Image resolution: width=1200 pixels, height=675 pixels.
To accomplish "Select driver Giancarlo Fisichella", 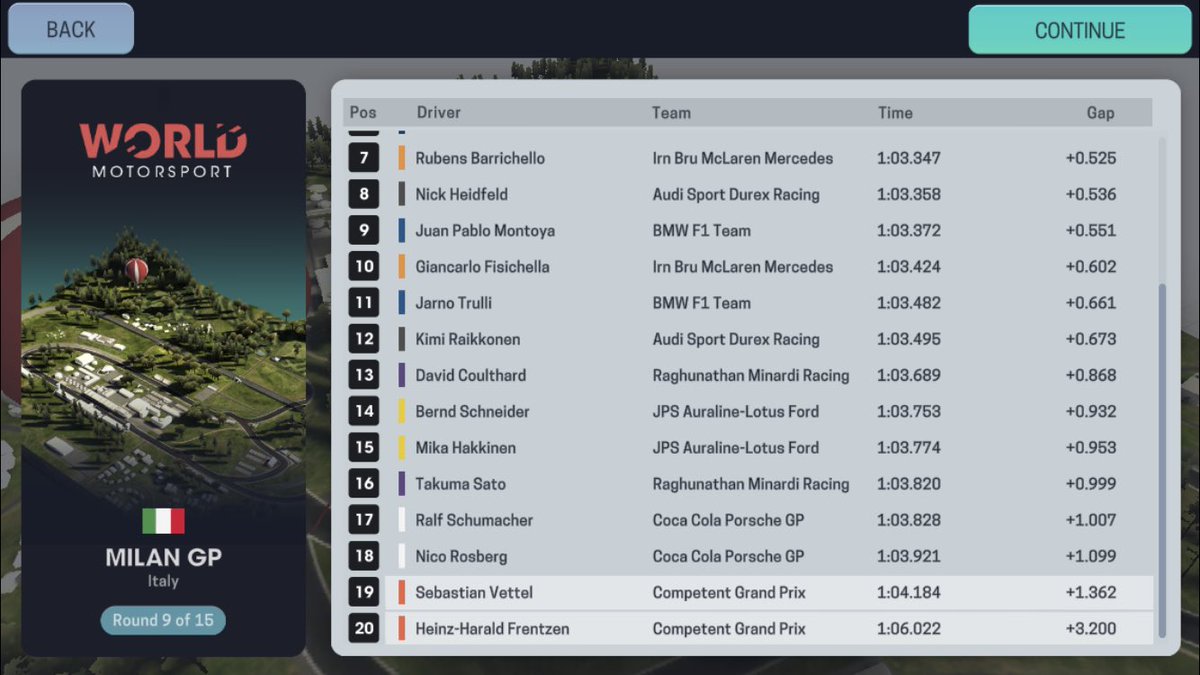I will (482, 267).
